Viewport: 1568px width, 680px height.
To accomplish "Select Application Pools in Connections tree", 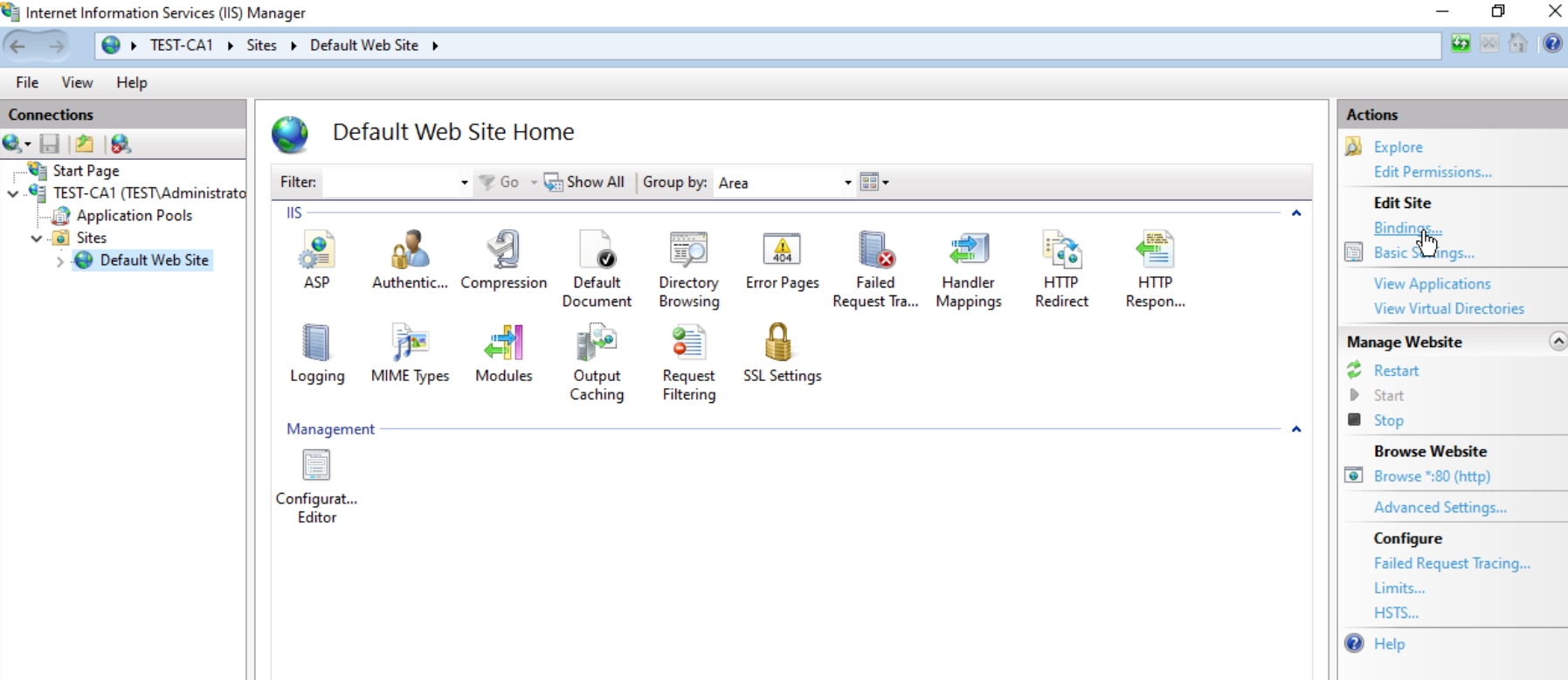I will 135,215.
